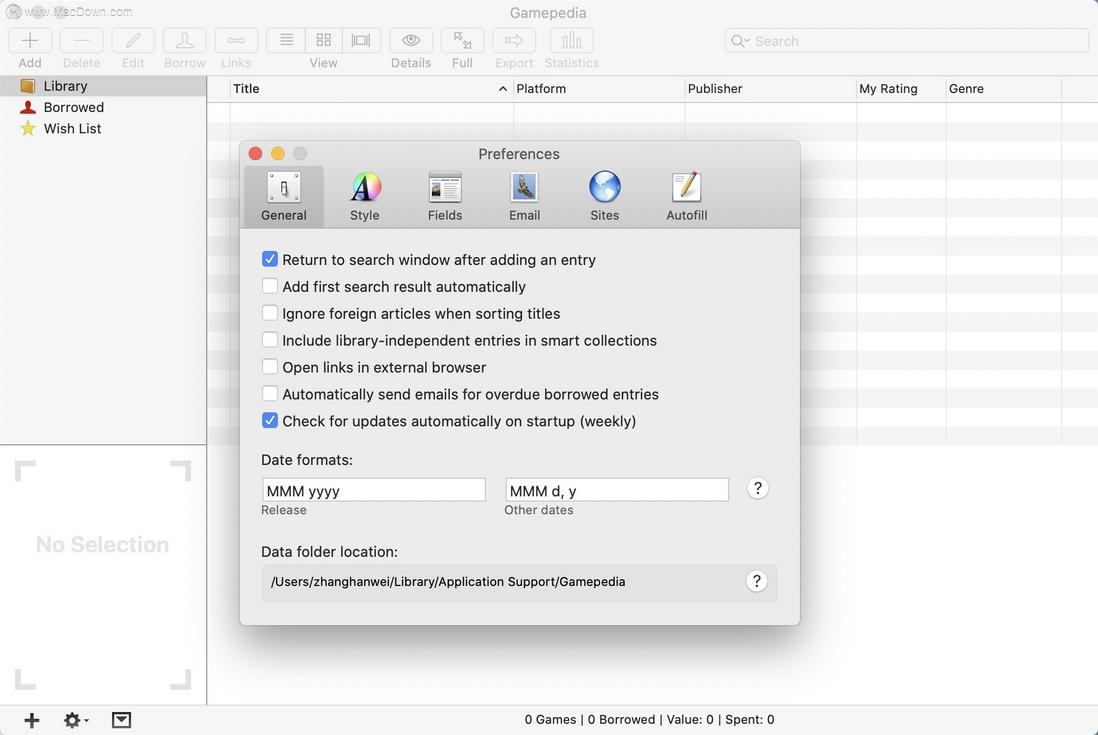Click the date formats help button
Image resolution: width=1098 pixels, height=735 pixels.
[x=758, y=488]
